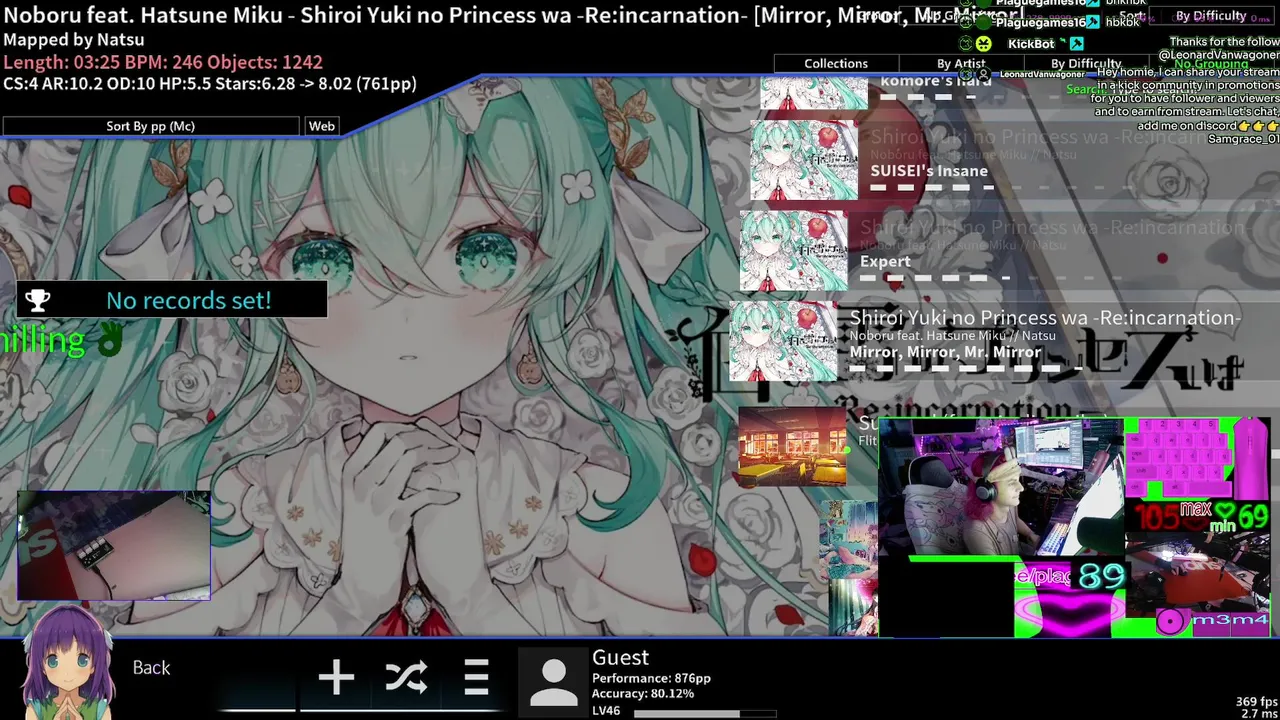Click the LV46 level progress bar
This screenshot has width=1280, height=720.
pyautogui.click(x=705, y=714)
